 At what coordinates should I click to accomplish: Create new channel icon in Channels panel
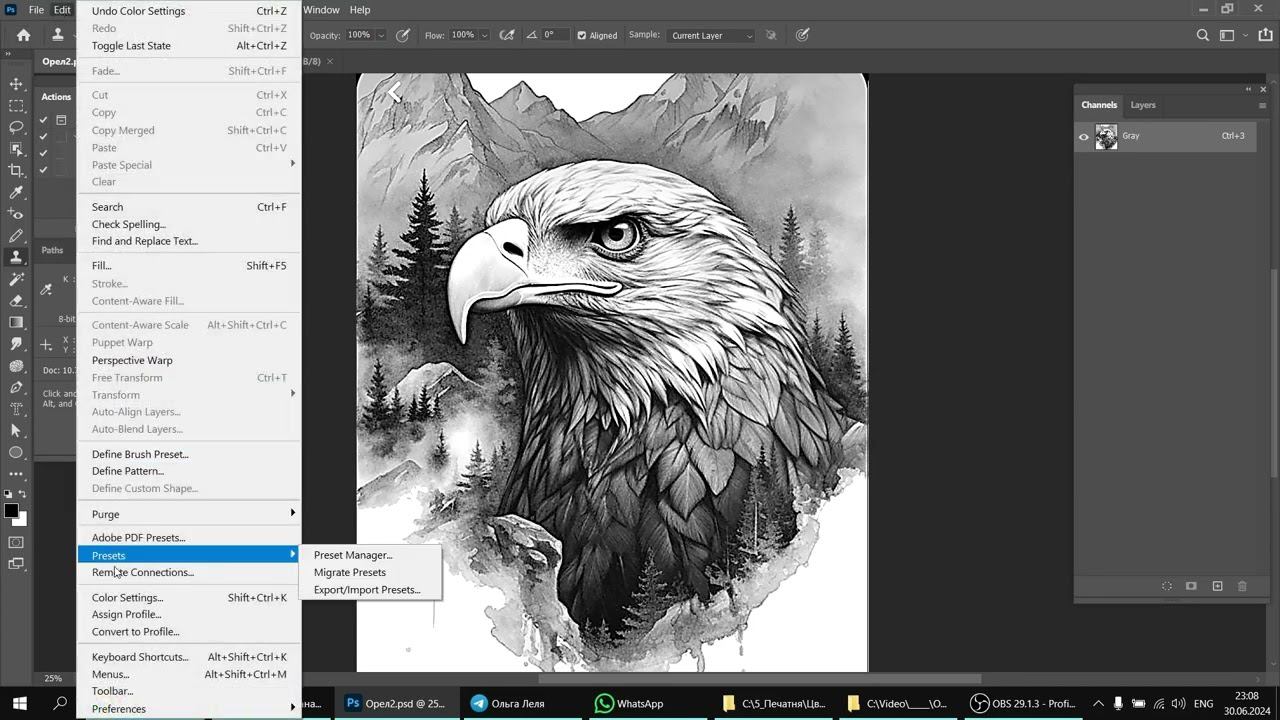pyautogui.click(x=1217, y=586)
